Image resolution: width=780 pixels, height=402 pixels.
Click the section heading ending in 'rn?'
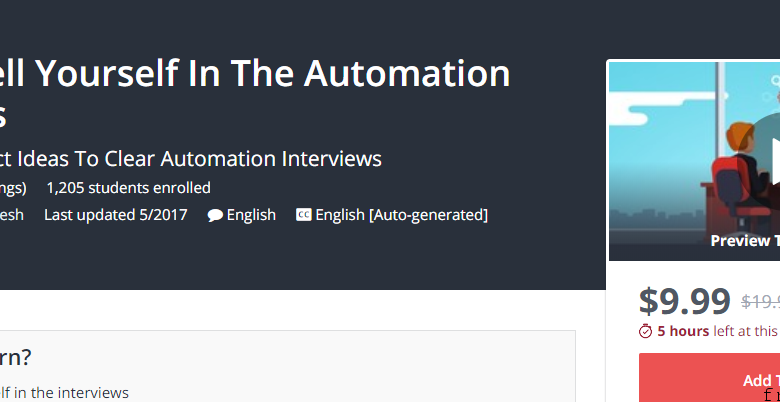[x=15, y=357]
